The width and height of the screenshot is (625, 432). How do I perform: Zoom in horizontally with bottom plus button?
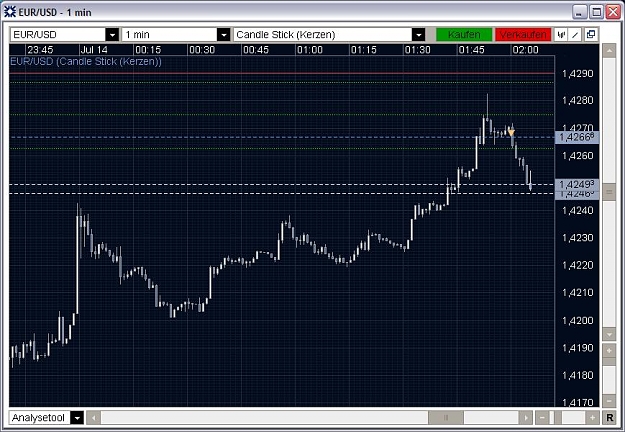592,418
